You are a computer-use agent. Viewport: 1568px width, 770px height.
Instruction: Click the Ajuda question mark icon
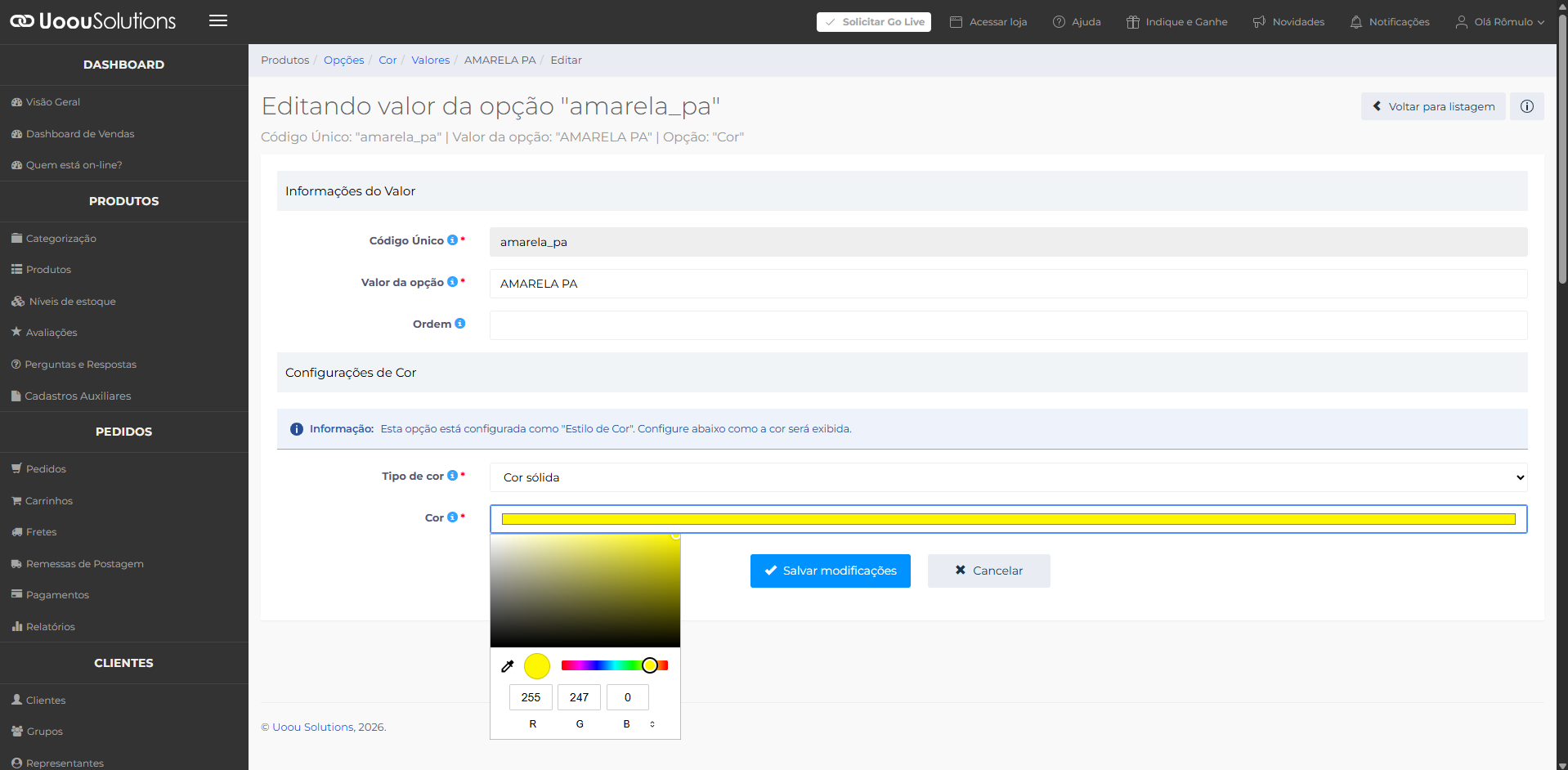[1059, 22]
